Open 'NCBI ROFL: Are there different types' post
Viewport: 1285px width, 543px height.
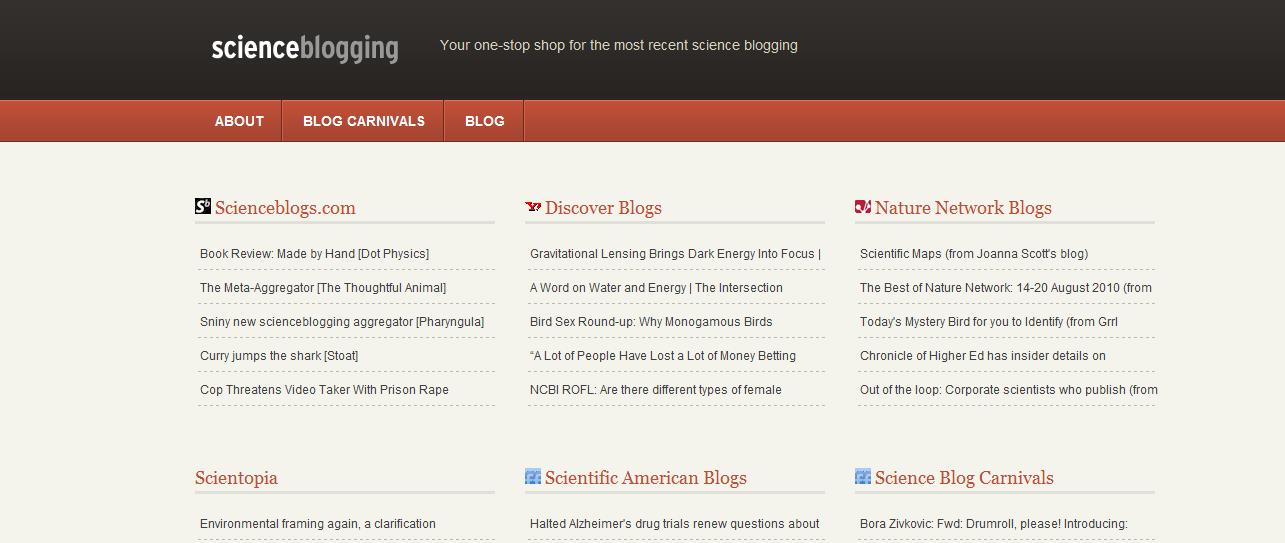click(656, 390)
